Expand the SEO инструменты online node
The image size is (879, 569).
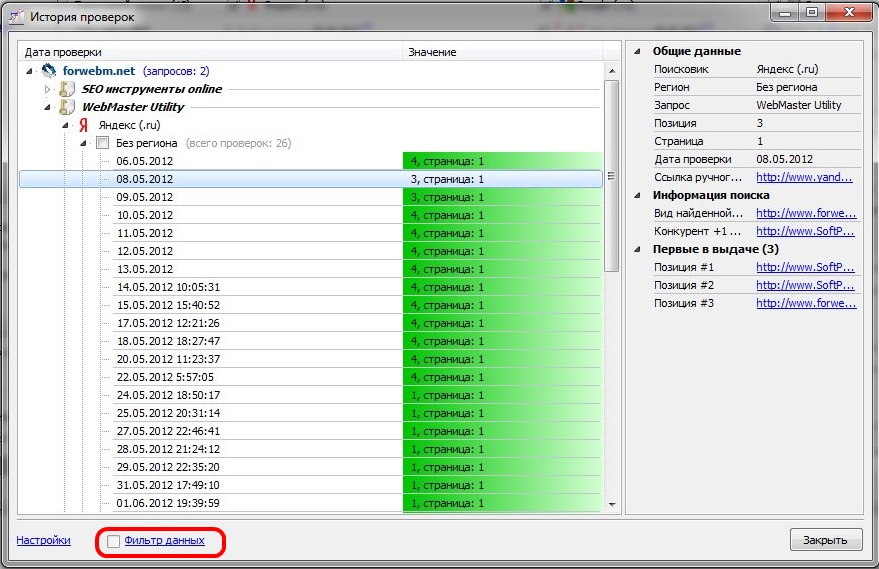[47, 89]
